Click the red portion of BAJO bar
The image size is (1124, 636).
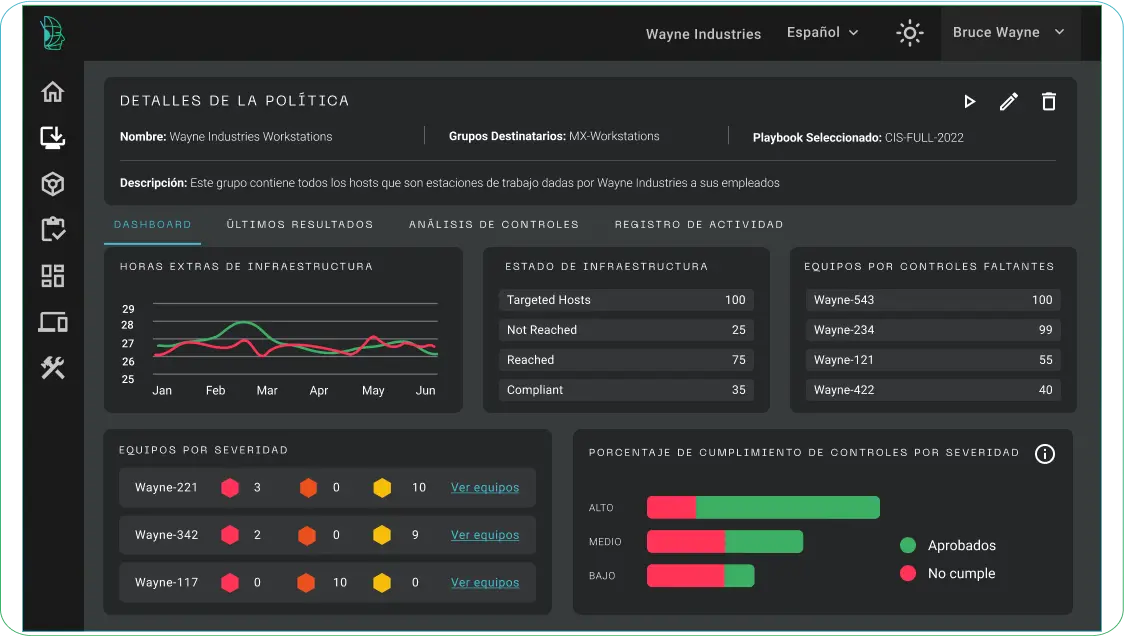point(685,575)
